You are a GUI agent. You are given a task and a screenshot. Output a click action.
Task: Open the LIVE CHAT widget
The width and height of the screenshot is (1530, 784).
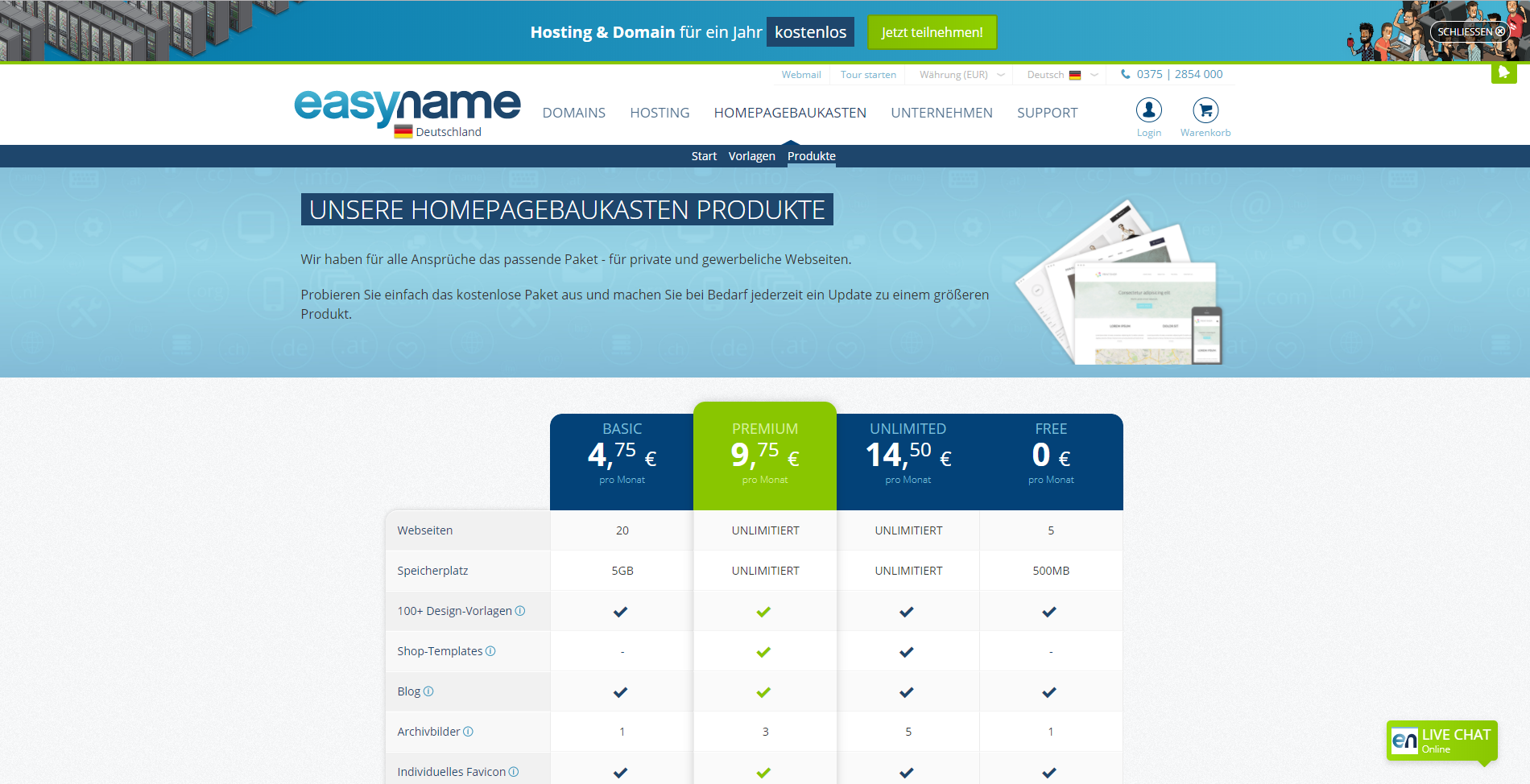1442,741
